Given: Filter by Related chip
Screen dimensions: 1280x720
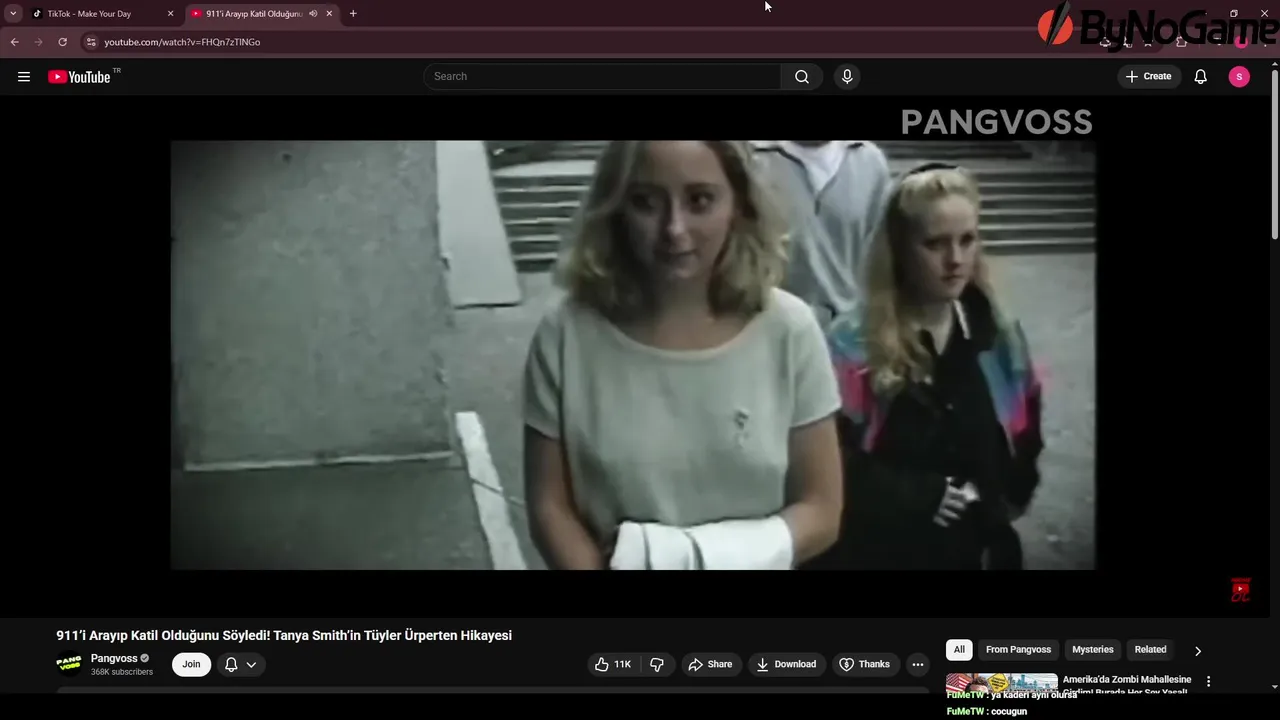Looking at the screenshot, I should coord(1150,650).
